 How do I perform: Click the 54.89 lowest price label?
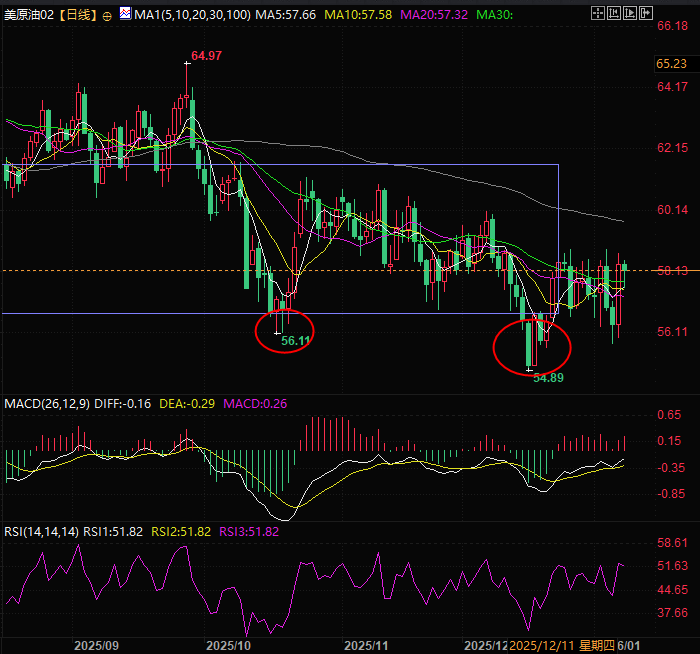(549, 378)
